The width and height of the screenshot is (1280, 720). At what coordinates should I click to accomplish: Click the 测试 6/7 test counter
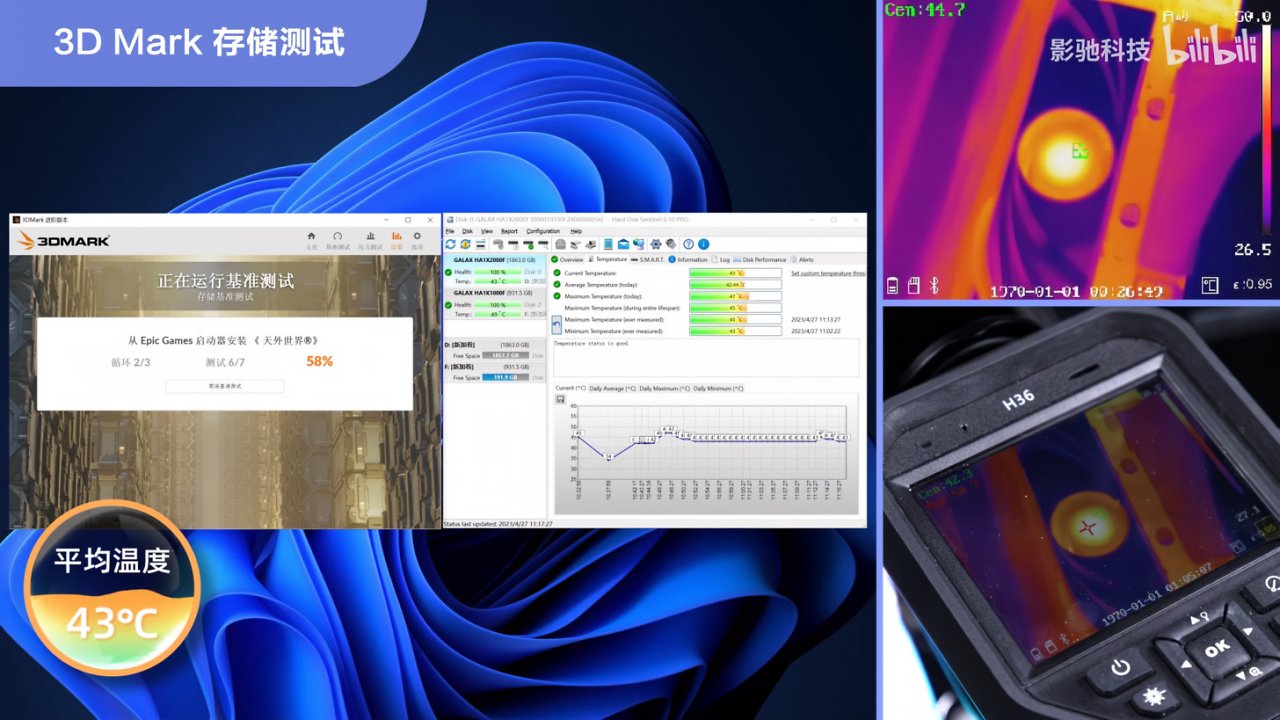coord(225,362)
